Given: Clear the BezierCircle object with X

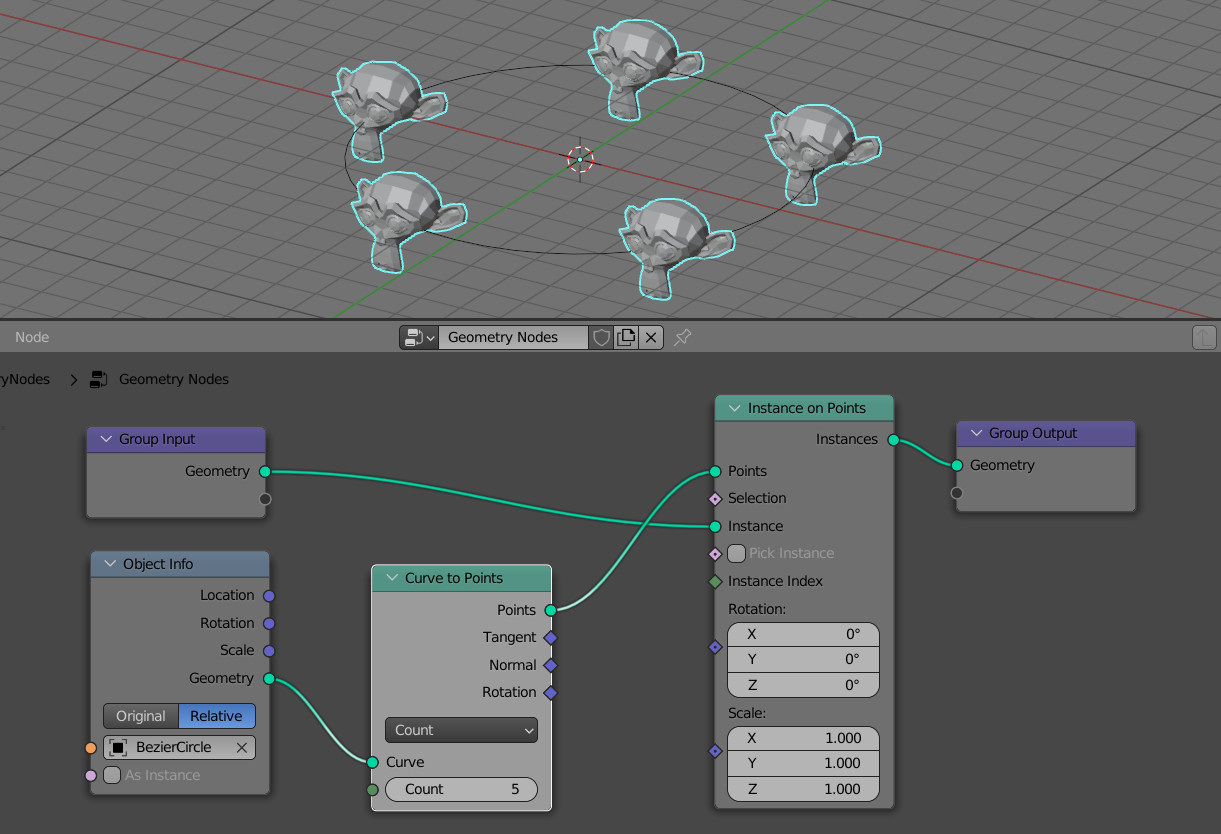Looking at the screenshot, I should 242,747.
